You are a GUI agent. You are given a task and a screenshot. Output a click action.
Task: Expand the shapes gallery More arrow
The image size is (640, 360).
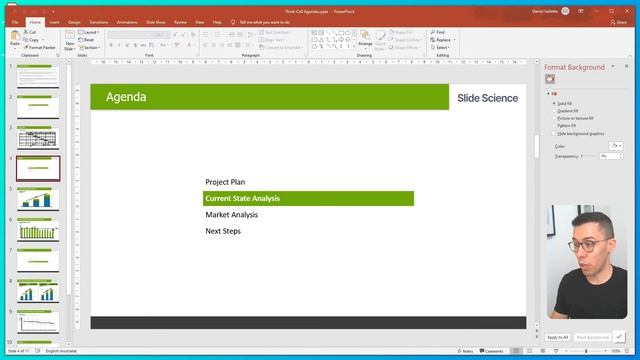coord(354,47)
